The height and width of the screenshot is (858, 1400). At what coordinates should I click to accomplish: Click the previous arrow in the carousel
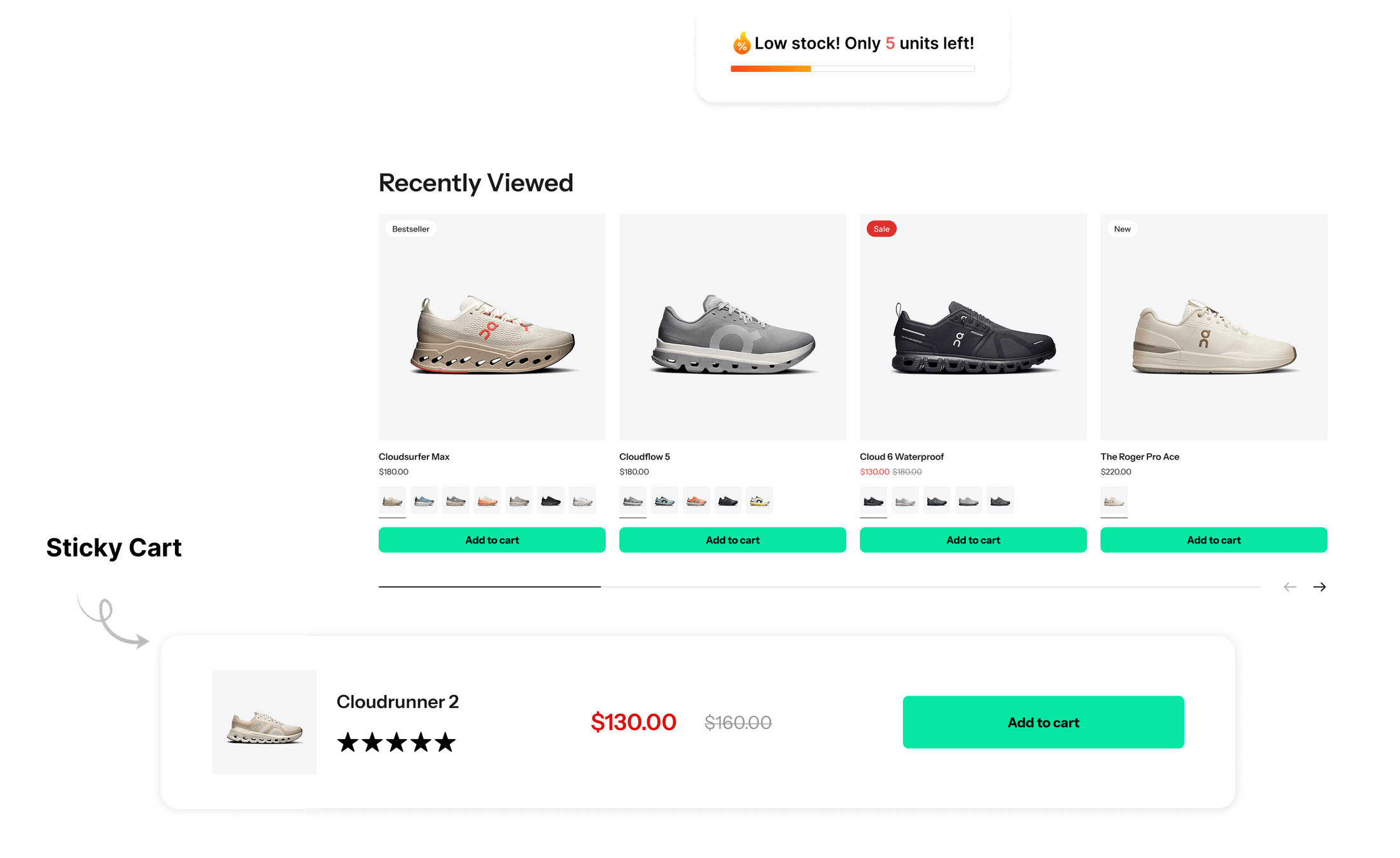coord(1290,587)
